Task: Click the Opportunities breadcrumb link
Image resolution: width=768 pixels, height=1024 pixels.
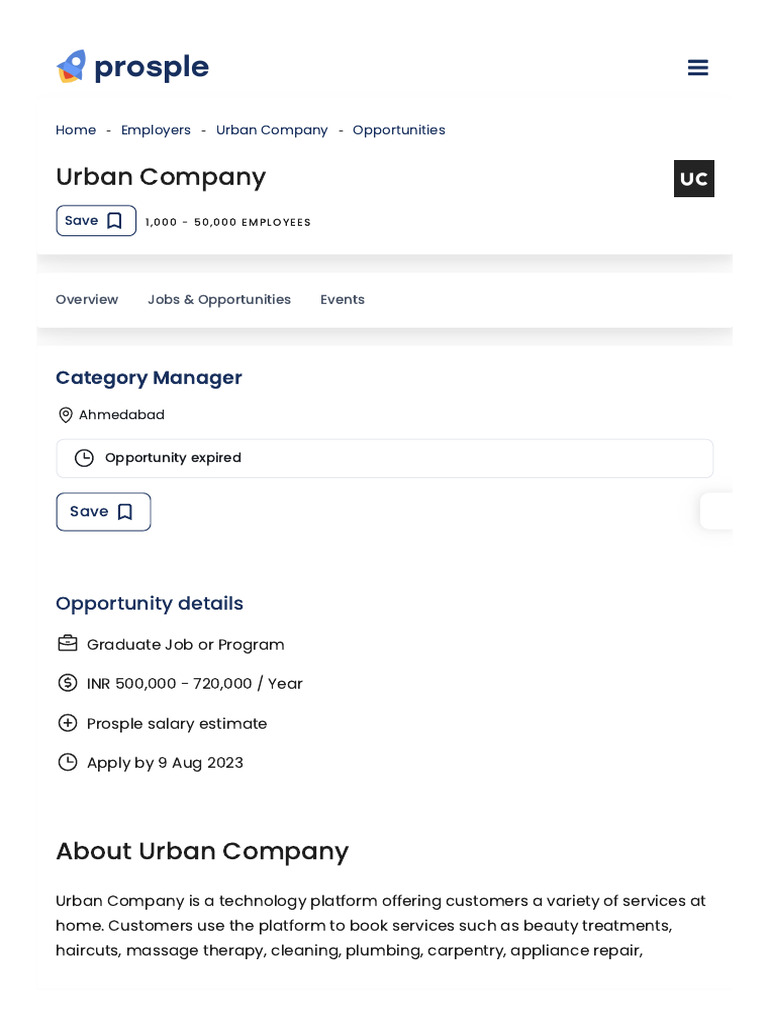Action: pos(399,130)
